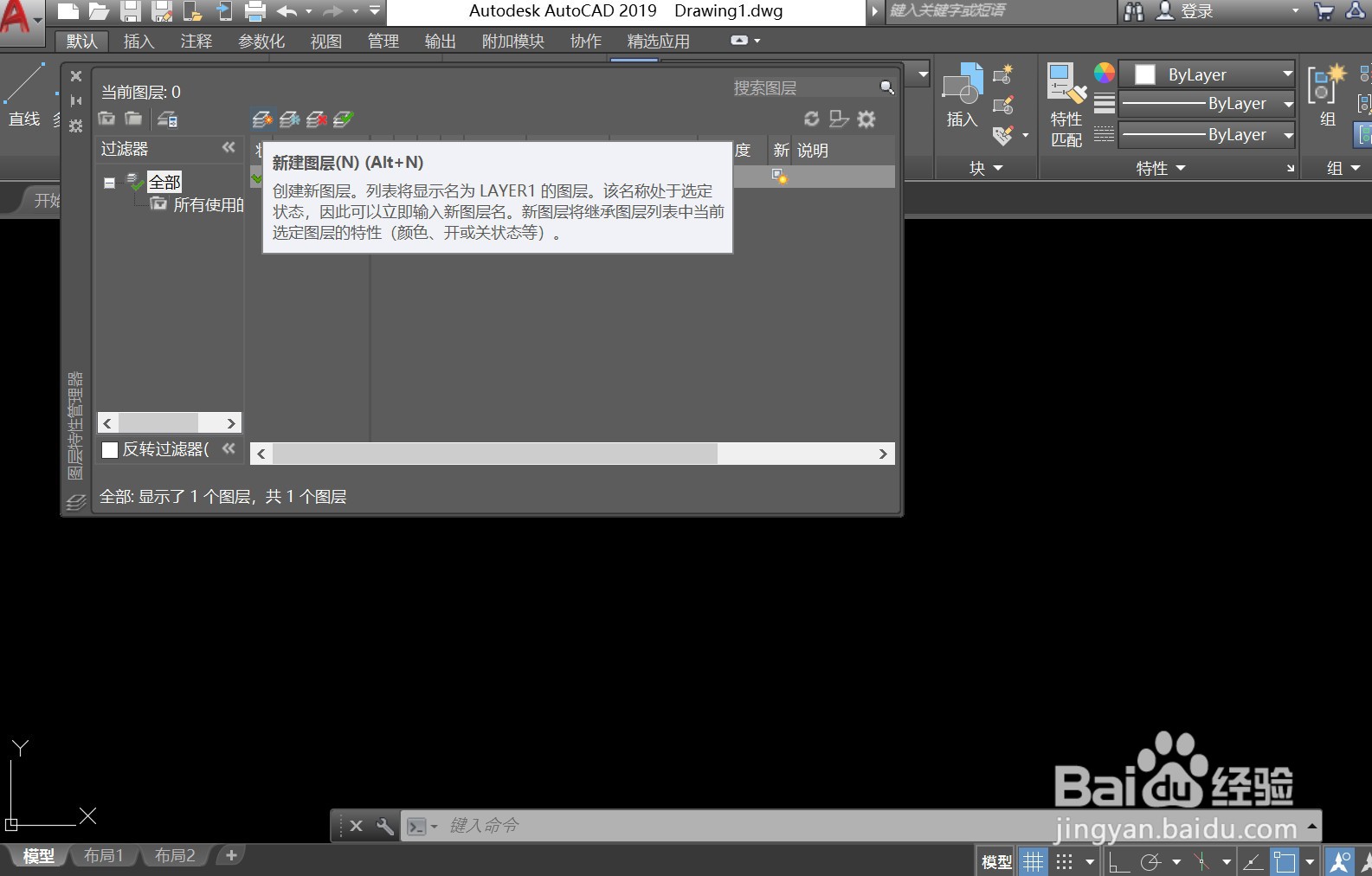This screenshot has height=876, width=1372.
Task: Open layer manager Settings gear icon
Action: tap(866, 119)
